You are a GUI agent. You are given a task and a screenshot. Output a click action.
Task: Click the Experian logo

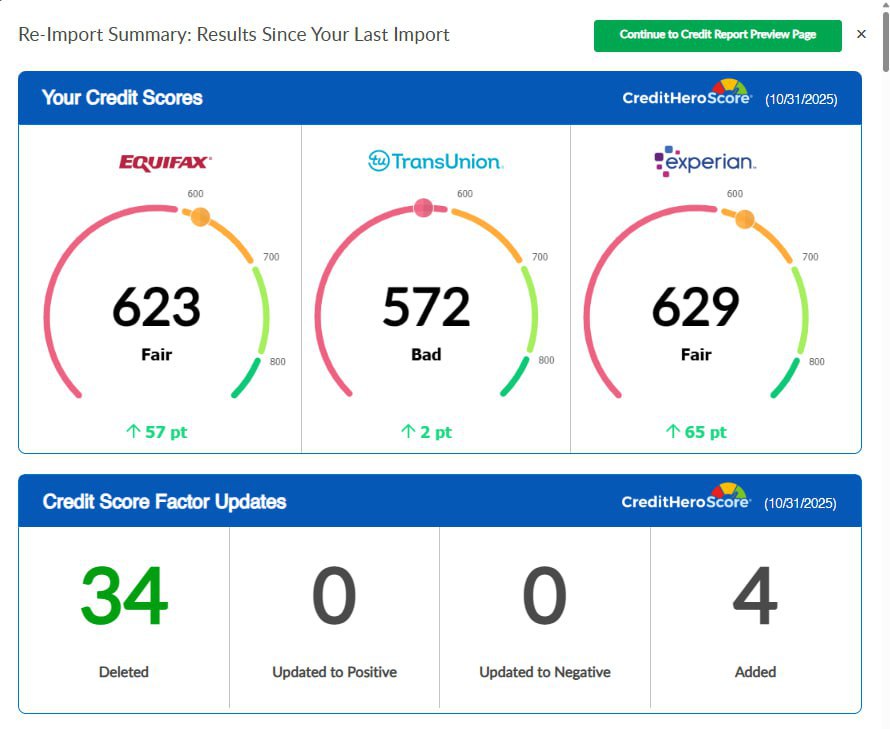[x=705, y=161]
